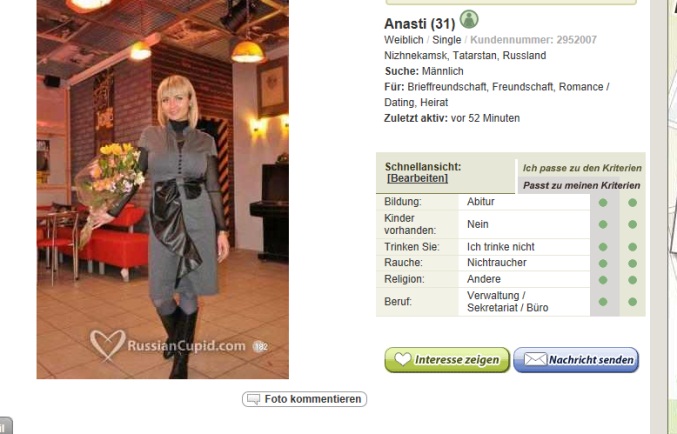Click the right green dot in the Rauche row
Image resolution: width=677 pixels, height=434 pixels.
pyautogui.click(x=633, y=263)
